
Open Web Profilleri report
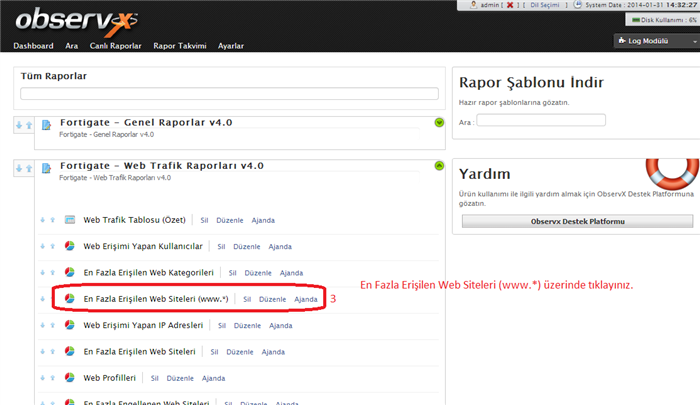pyautogui.click(x=109, y=378)
